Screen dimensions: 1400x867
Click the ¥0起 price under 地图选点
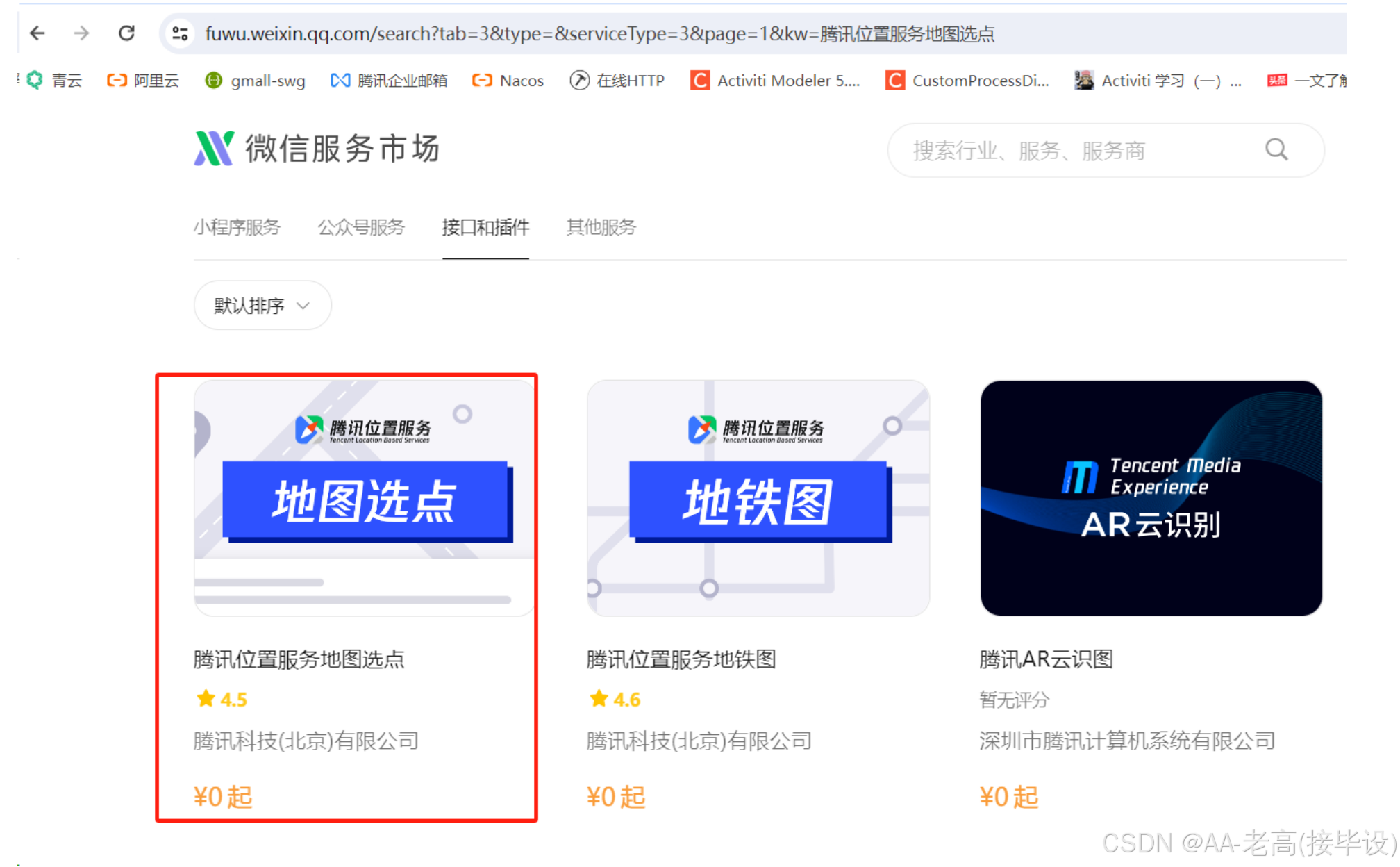[223, 797]
